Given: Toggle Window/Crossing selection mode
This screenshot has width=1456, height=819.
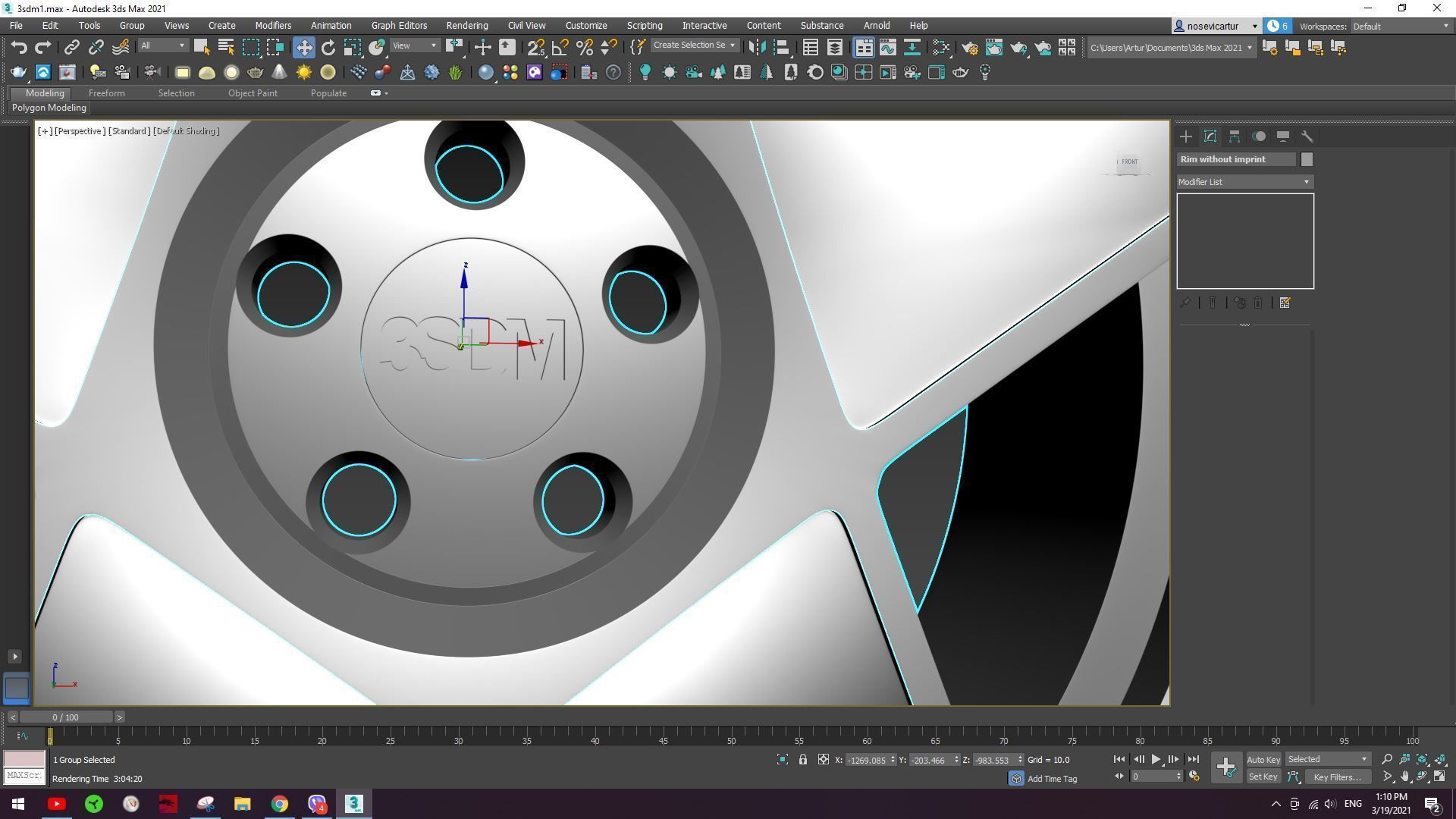Looking at the screenshot, I should 275,47.
